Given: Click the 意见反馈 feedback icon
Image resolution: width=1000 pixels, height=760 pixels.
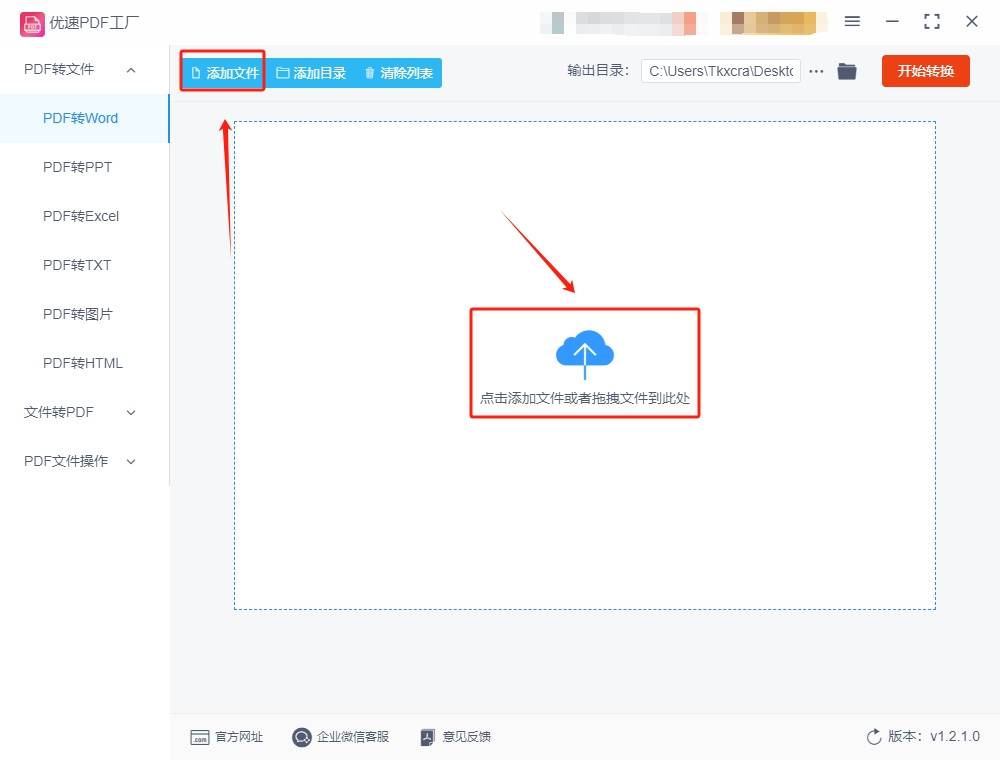Looking at the screenshot, I should point(428,737).
